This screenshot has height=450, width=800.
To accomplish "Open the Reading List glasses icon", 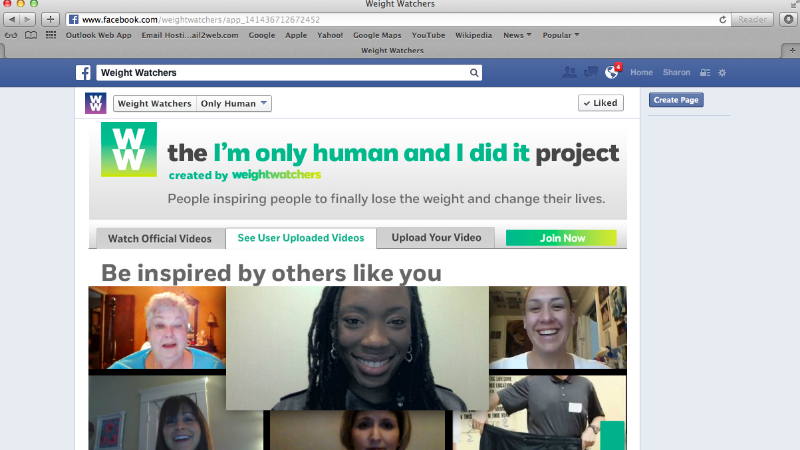I will tap(11, 35).
